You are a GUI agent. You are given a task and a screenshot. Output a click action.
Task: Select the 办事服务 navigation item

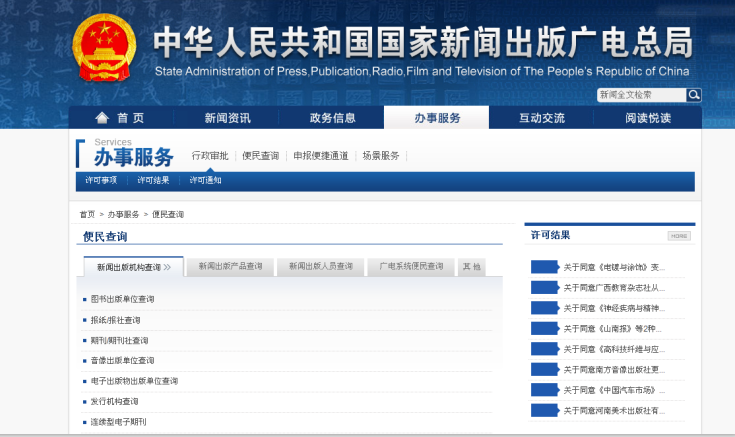pos(437,118)
